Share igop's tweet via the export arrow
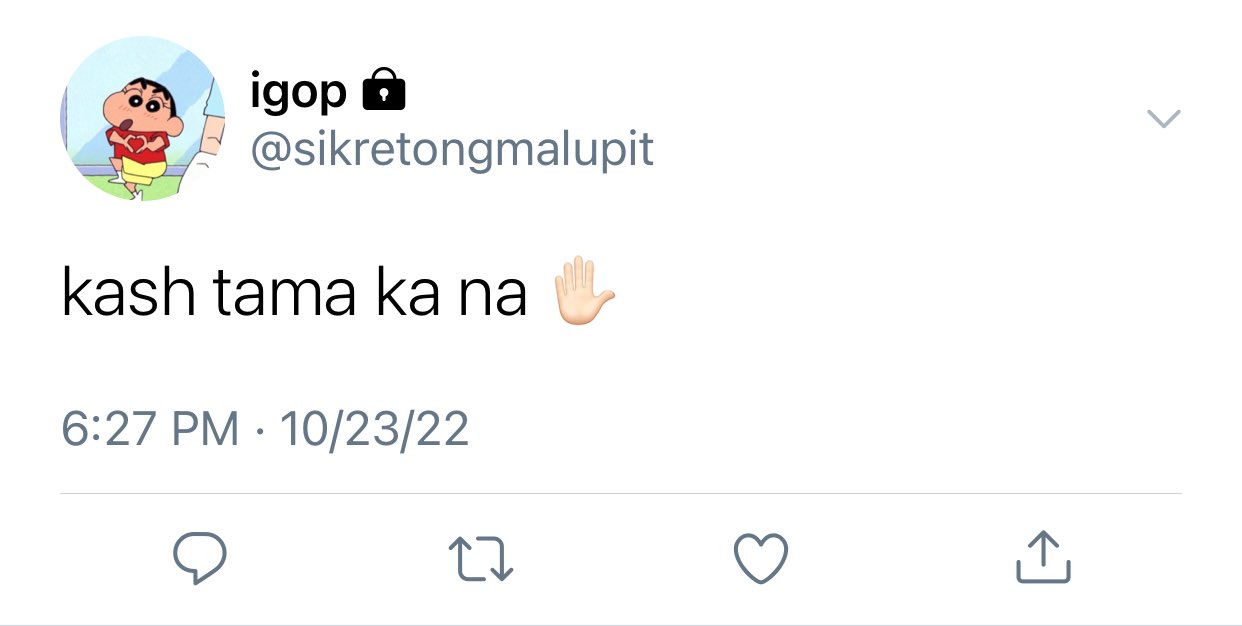This screenshot has height=626, width=1242. click(1043, 557)
